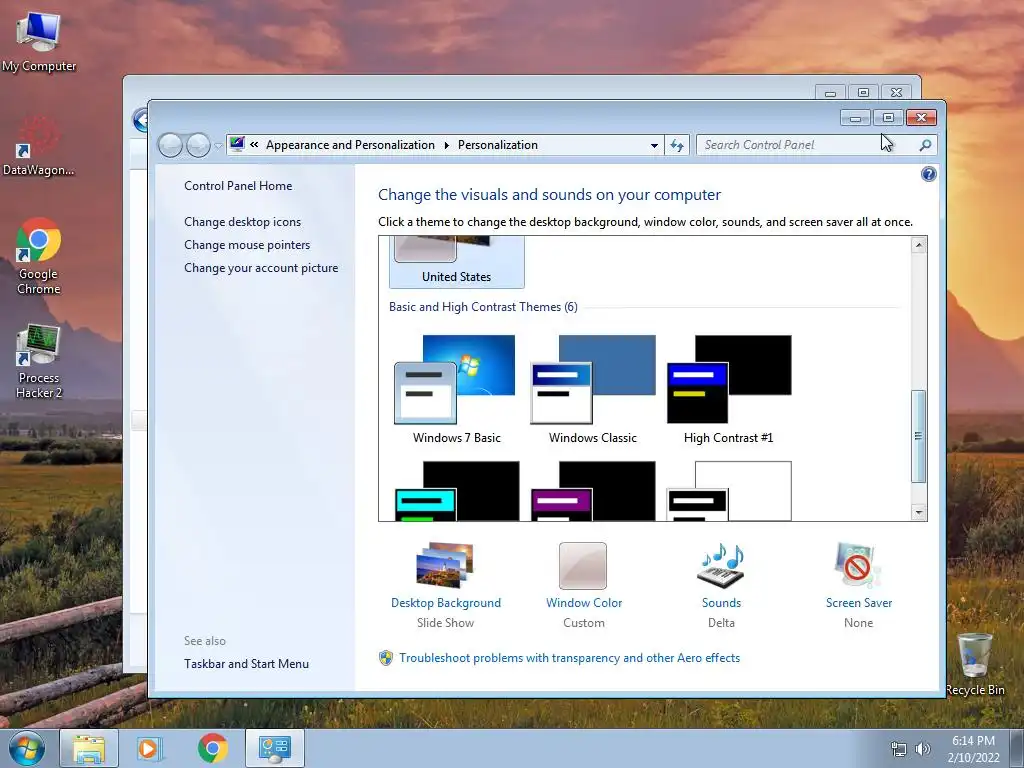Click the Appearance and Personalization breadcrumb
Screen dimensions: 1024x768
[350, 145]
